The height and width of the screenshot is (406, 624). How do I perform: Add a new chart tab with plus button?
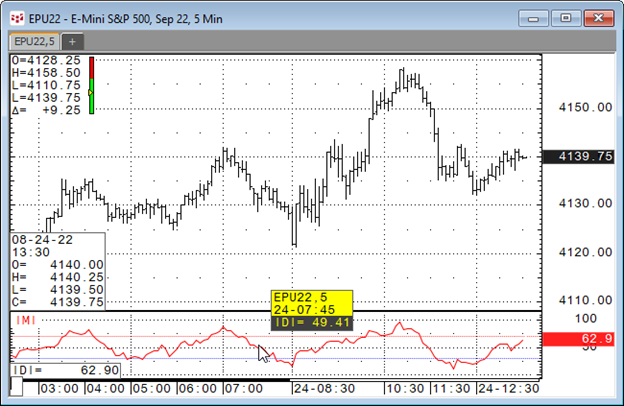[x=73, y=41]
